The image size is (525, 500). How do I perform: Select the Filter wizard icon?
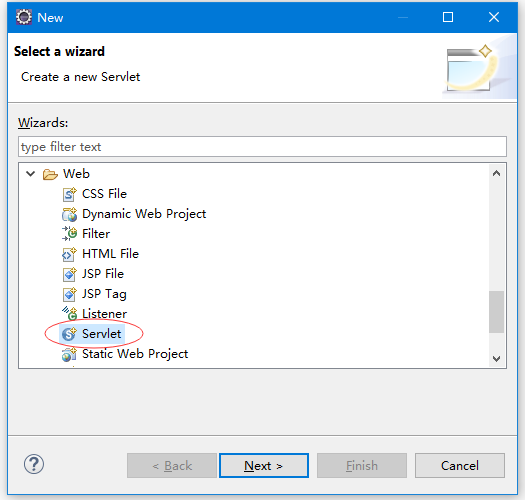(x=69, y=234)
